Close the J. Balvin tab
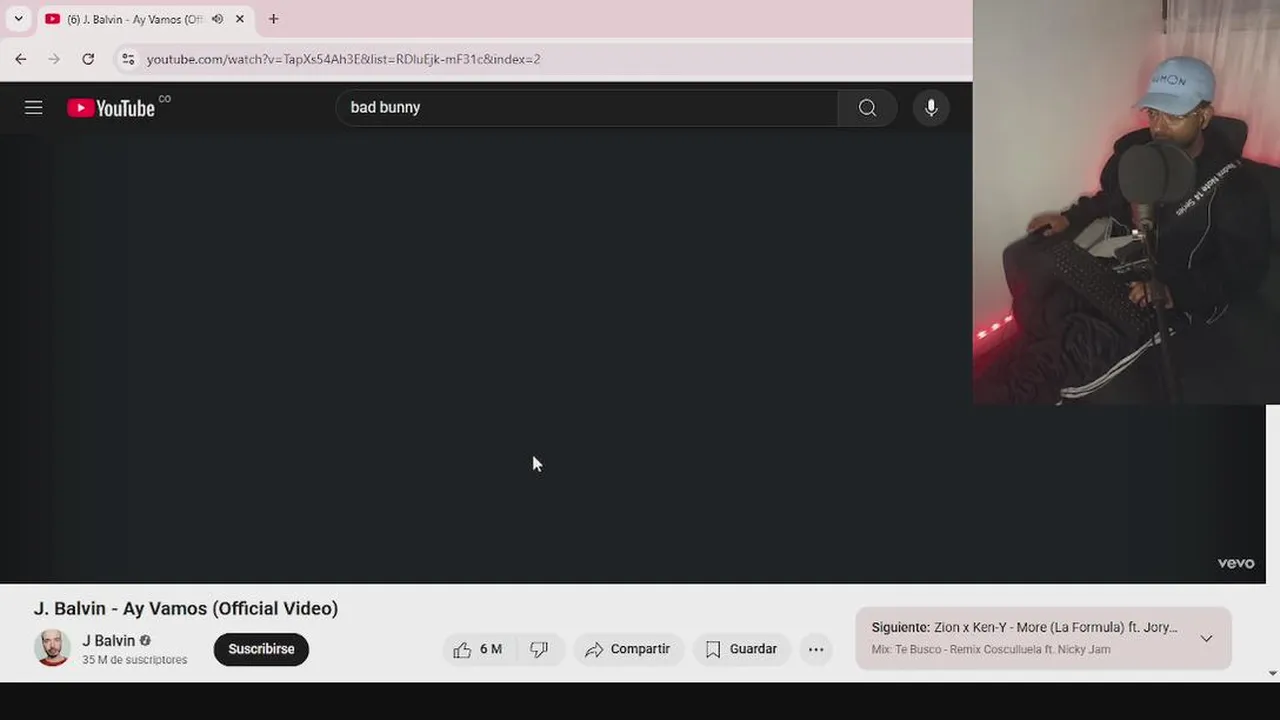The height and width of the screenshot is (720, 1280). tap(240, 19)
